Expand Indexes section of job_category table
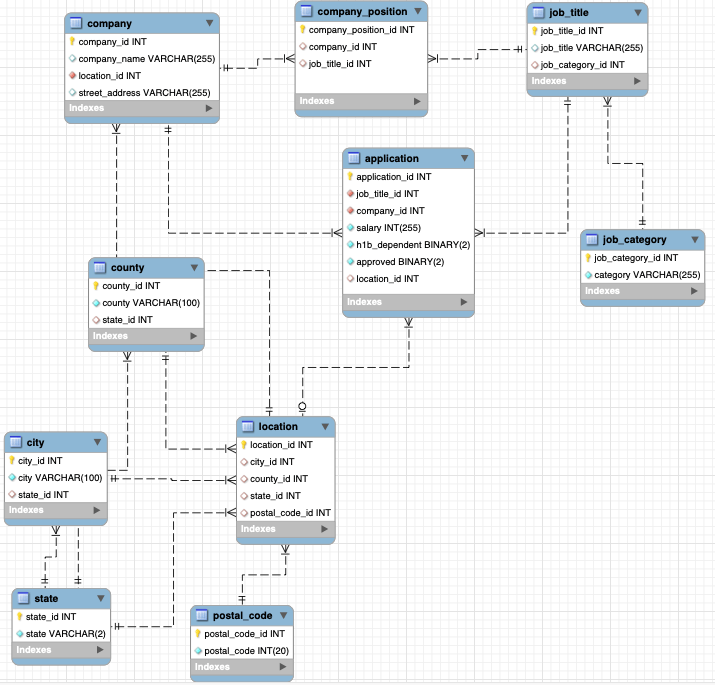 (694, 291)
